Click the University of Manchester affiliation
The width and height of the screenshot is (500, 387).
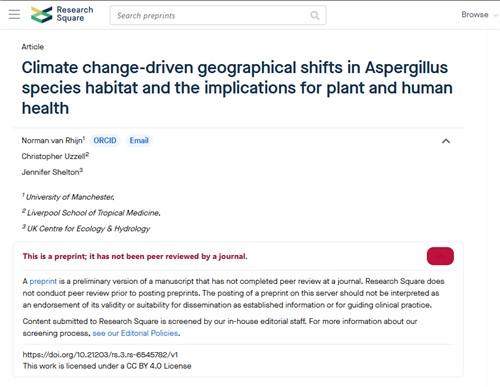68,197
